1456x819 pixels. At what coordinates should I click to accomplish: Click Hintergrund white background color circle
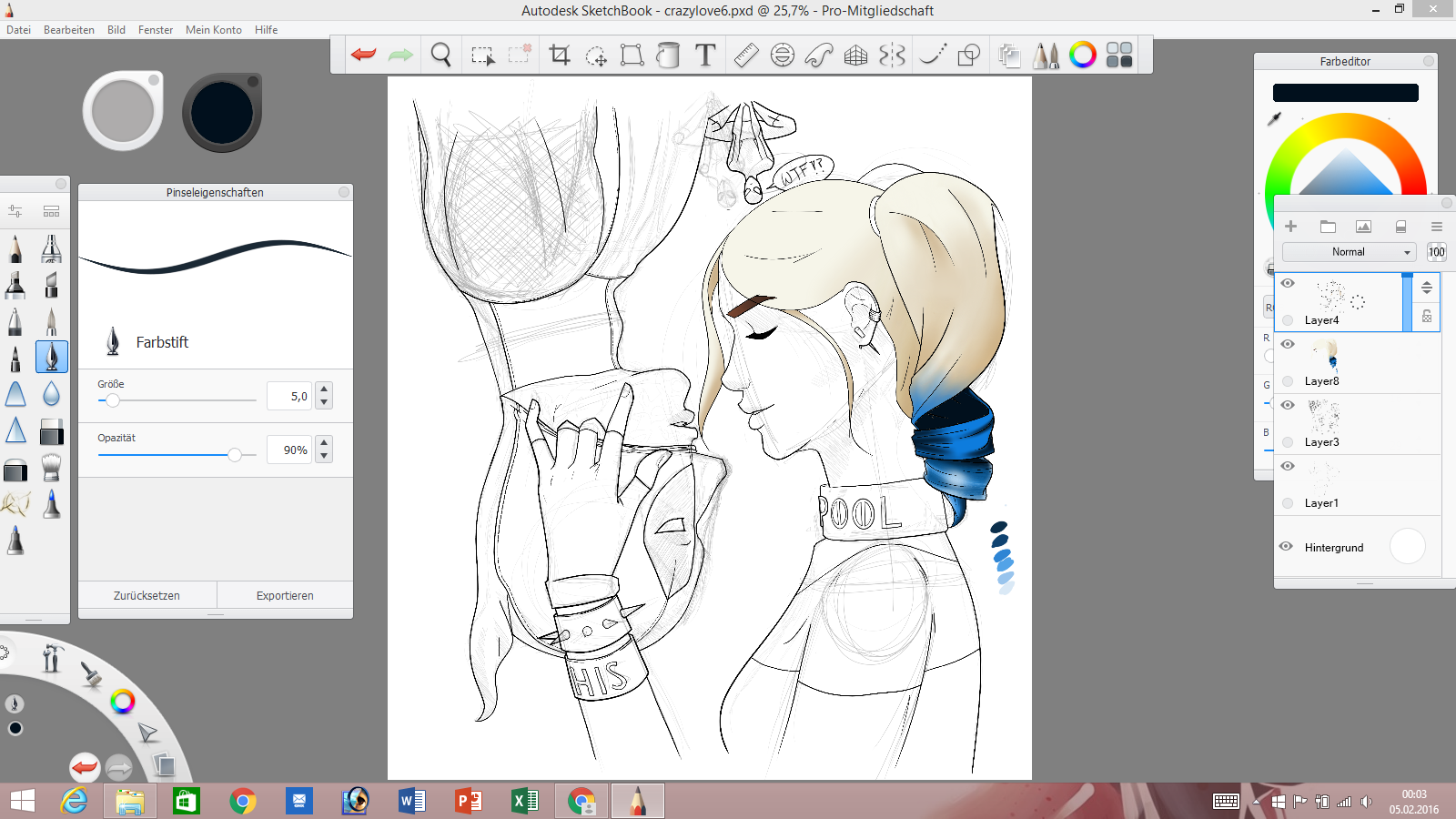[x=1407, y=546]
